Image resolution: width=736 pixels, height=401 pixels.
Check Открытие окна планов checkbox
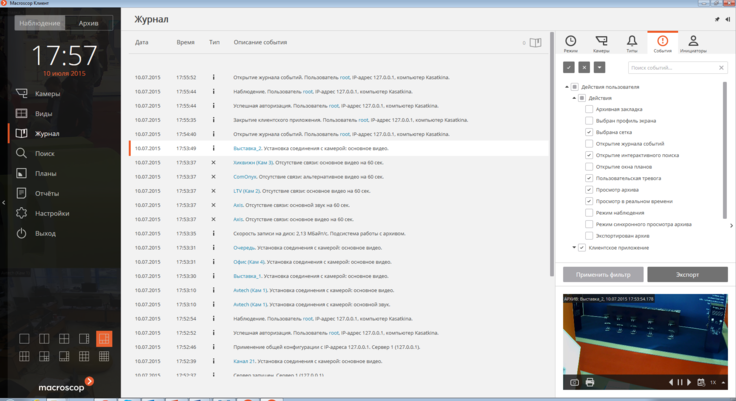click(x=589, y=167)
